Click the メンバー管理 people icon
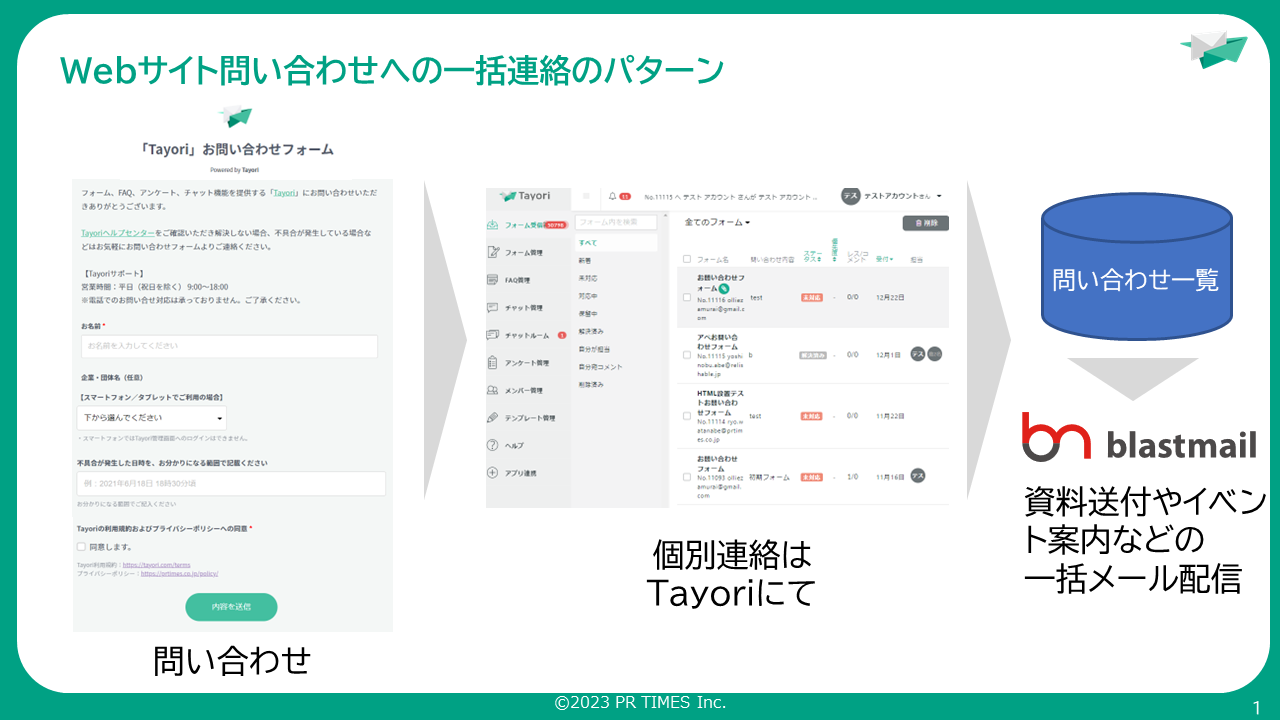Viewport: 1280px width, 720px height. pos(492,390)
